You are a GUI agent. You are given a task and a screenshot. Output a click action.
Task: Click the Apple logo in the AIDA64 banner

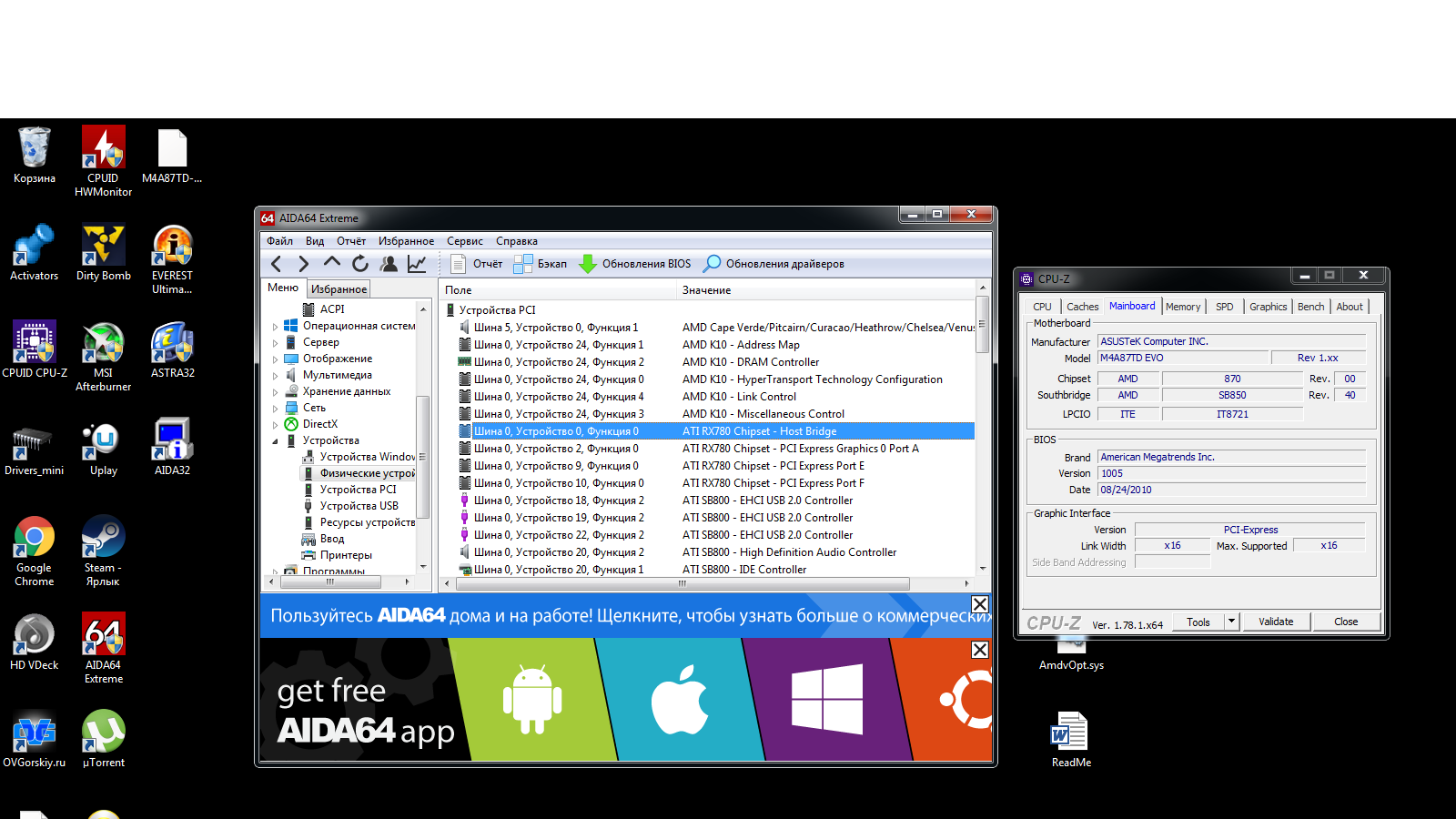point(680,698)
